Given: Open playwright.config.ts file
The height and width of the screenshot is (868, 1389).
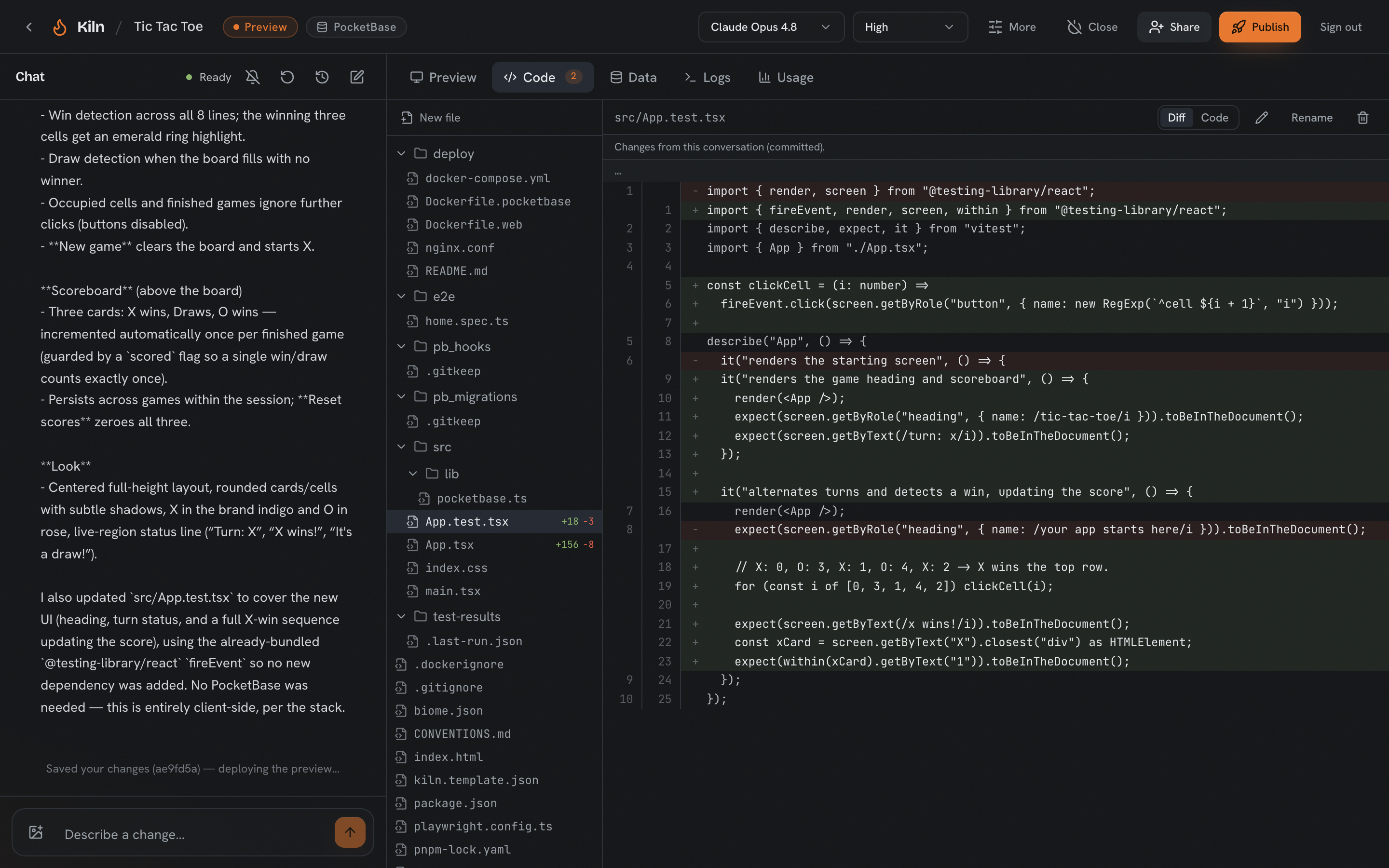Looking at the screenshot, I should [482, 826].
